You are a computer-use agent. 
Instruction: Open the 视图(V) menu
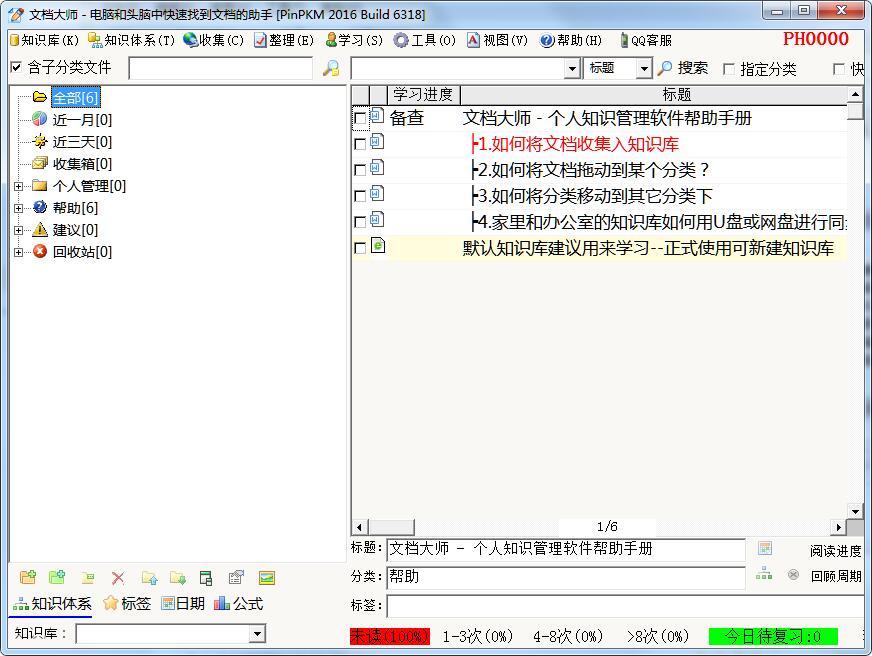click(497, 40)
